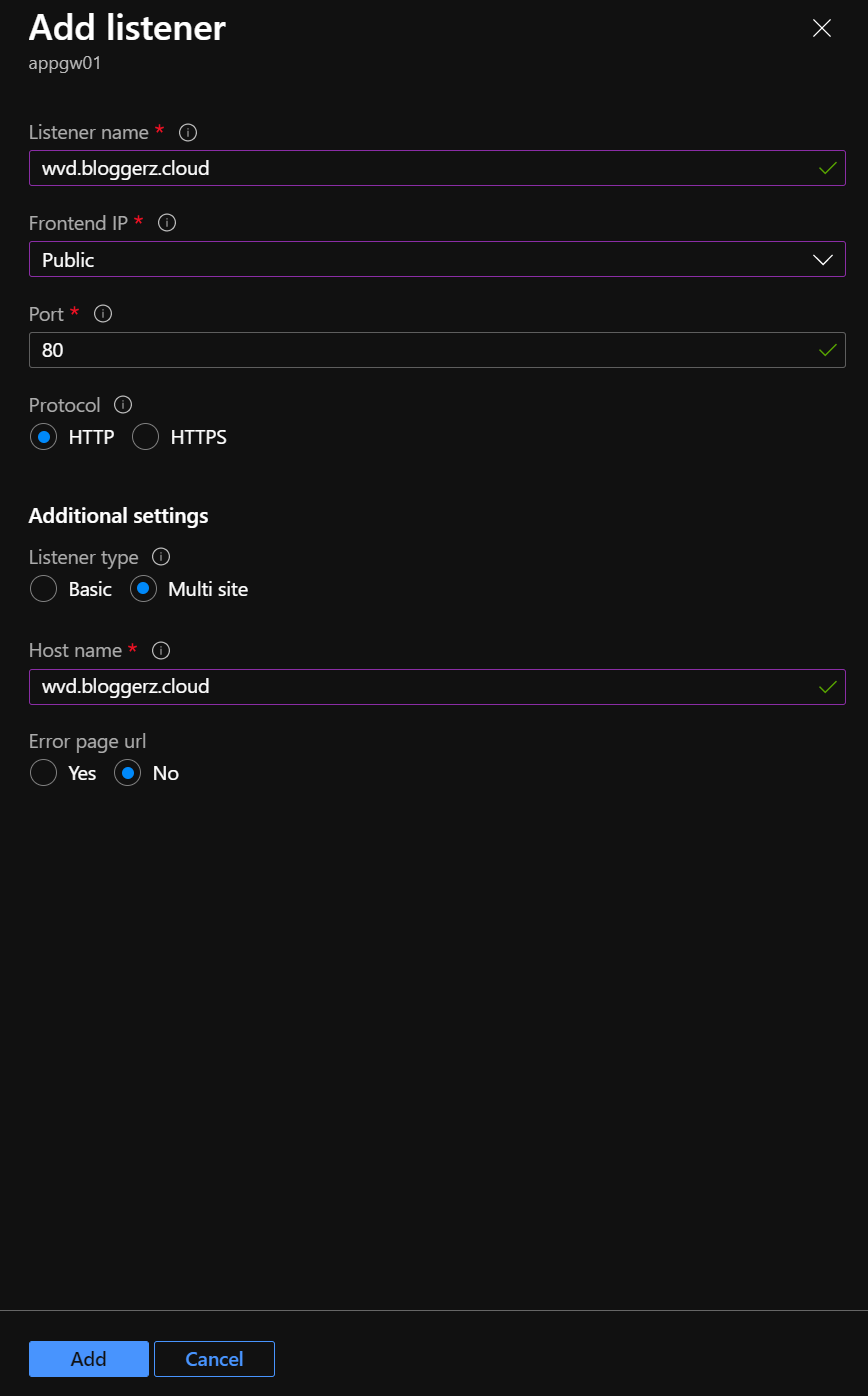The image size is (868, 1396).
Task: Click the Frontend IP dropdown chevron
Action: [x=822, y=259]
